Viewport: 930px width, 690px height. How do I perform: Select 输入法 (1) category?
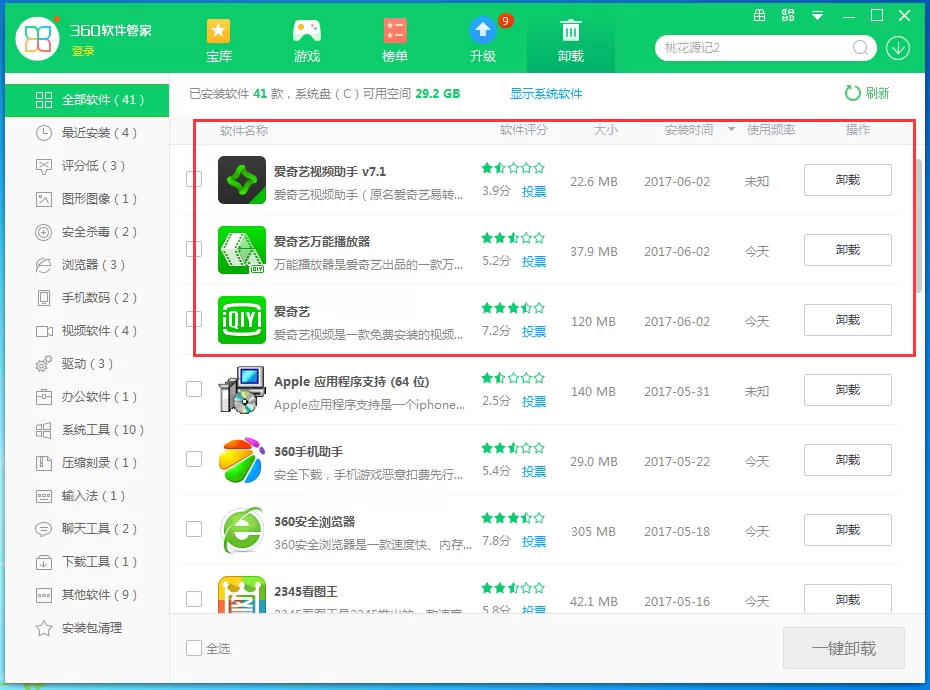point(87,496)
